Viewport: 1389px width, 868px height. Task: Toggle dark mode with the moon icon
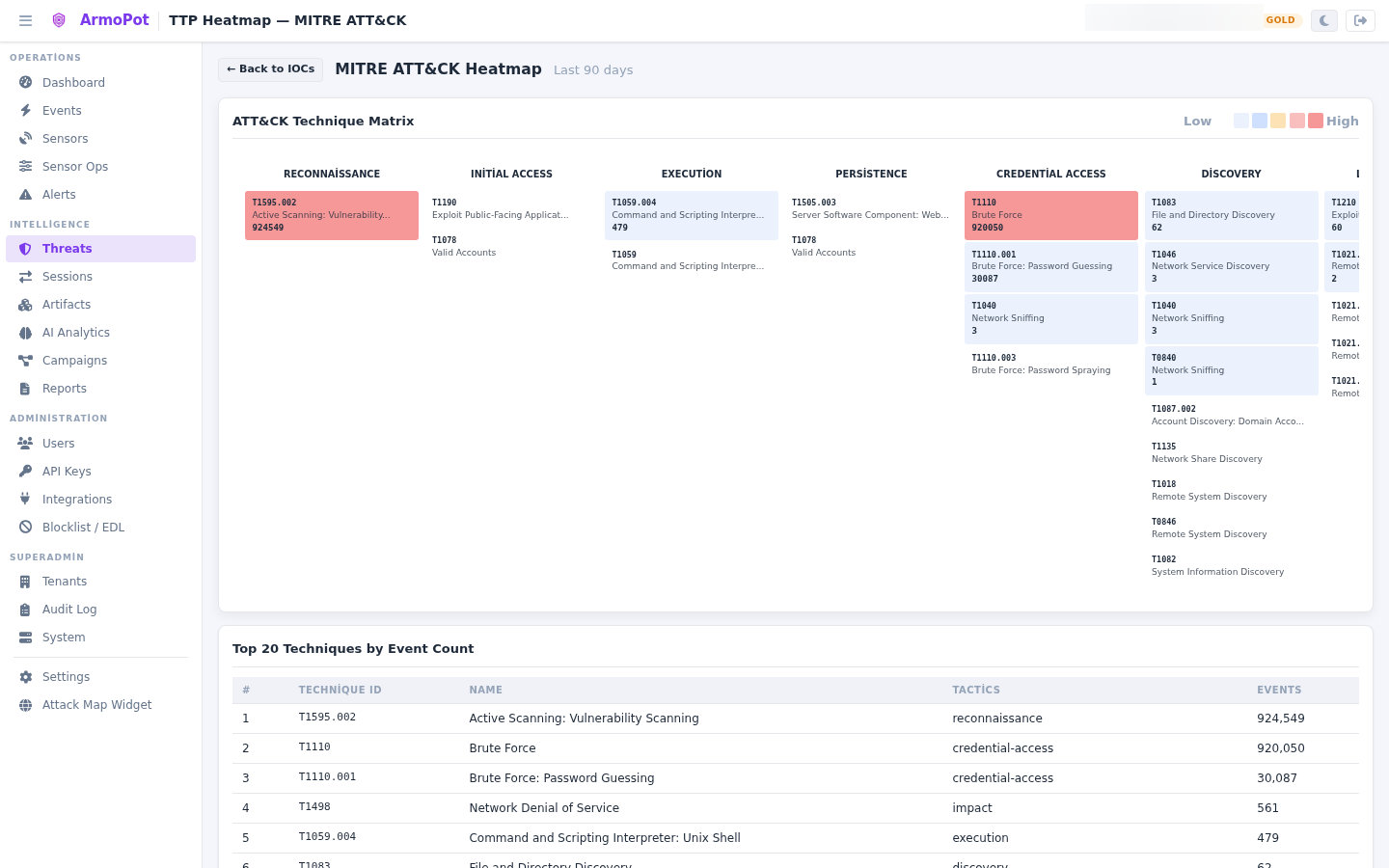(1324, 20)
